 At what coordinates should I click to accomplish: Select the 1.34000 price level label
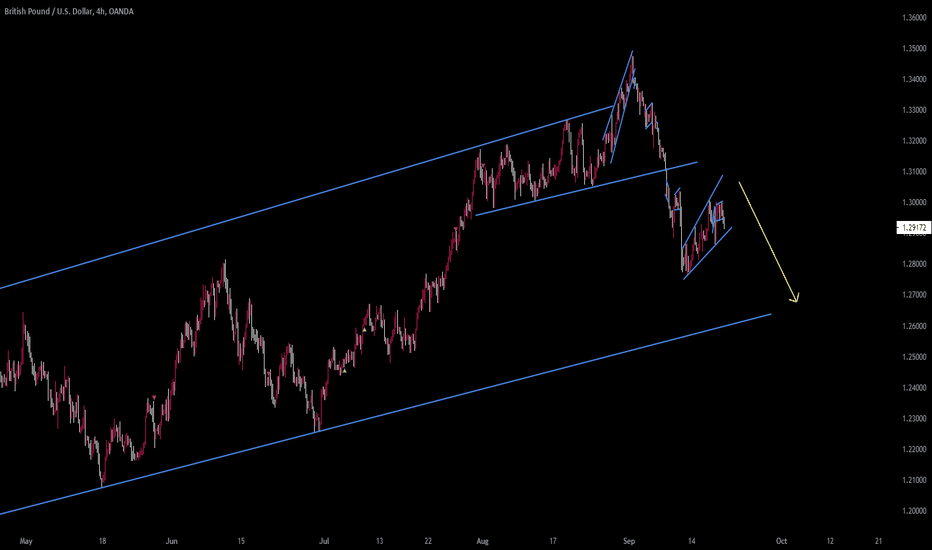click(914, 79)
